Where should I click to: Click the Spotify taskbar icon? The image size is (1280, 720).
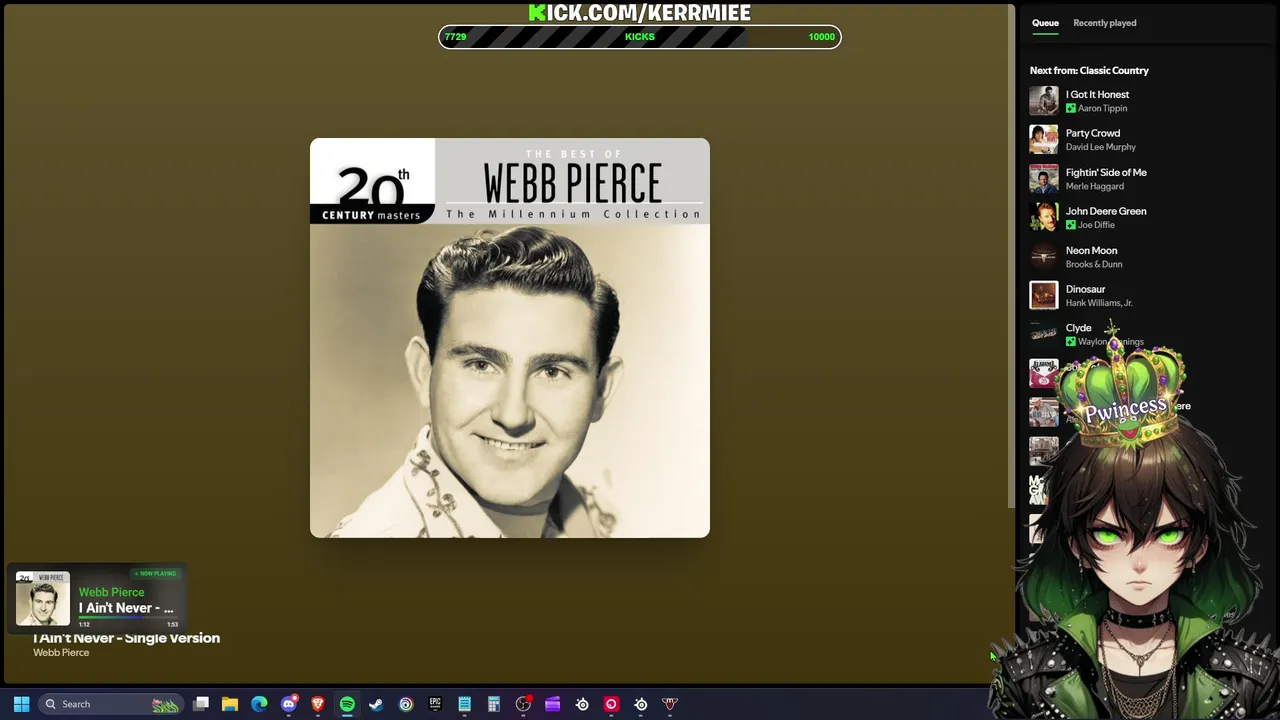[347, 704]
